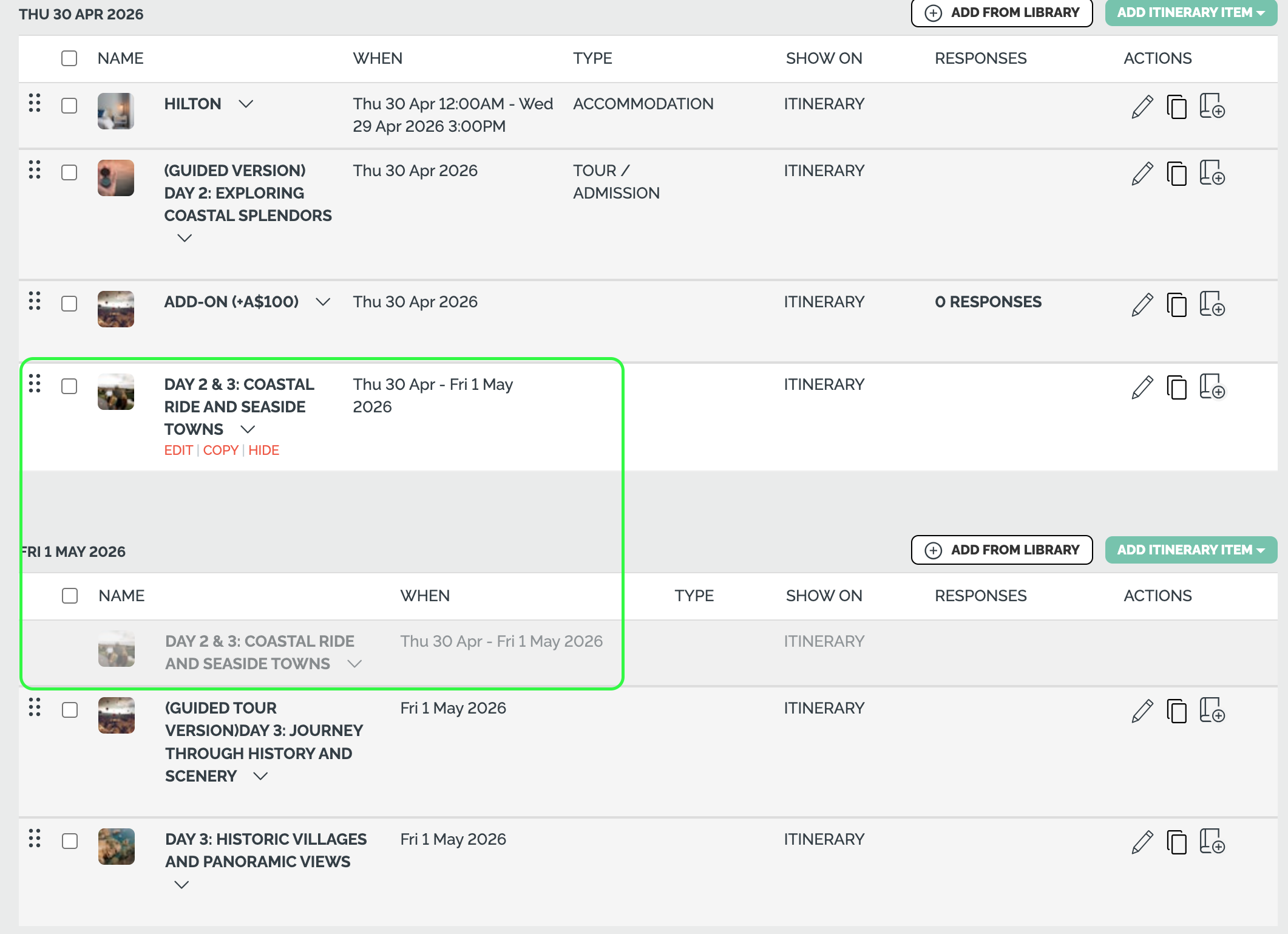Viewport: 1288px width, 934px height.
Task: Duplicate the Add-On (+A$100) item
Action: pyautogui.click(x=1176, y=305)
